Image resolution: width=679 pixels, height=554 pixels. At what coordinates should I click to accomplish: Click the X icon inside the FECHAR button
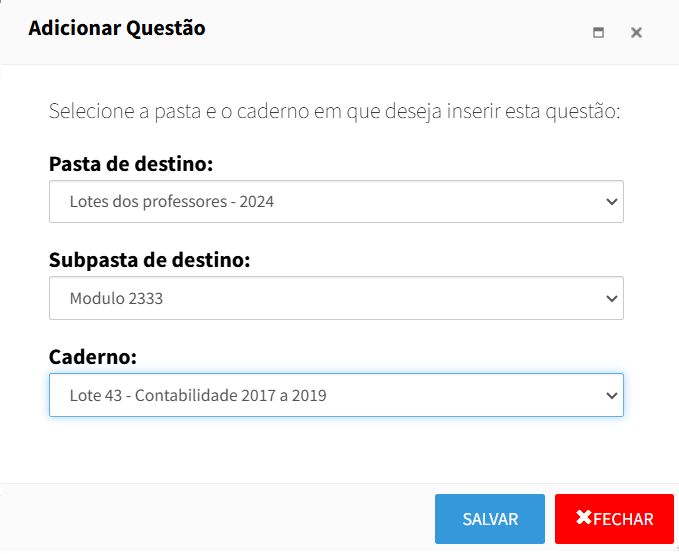[x=584, y=518]
